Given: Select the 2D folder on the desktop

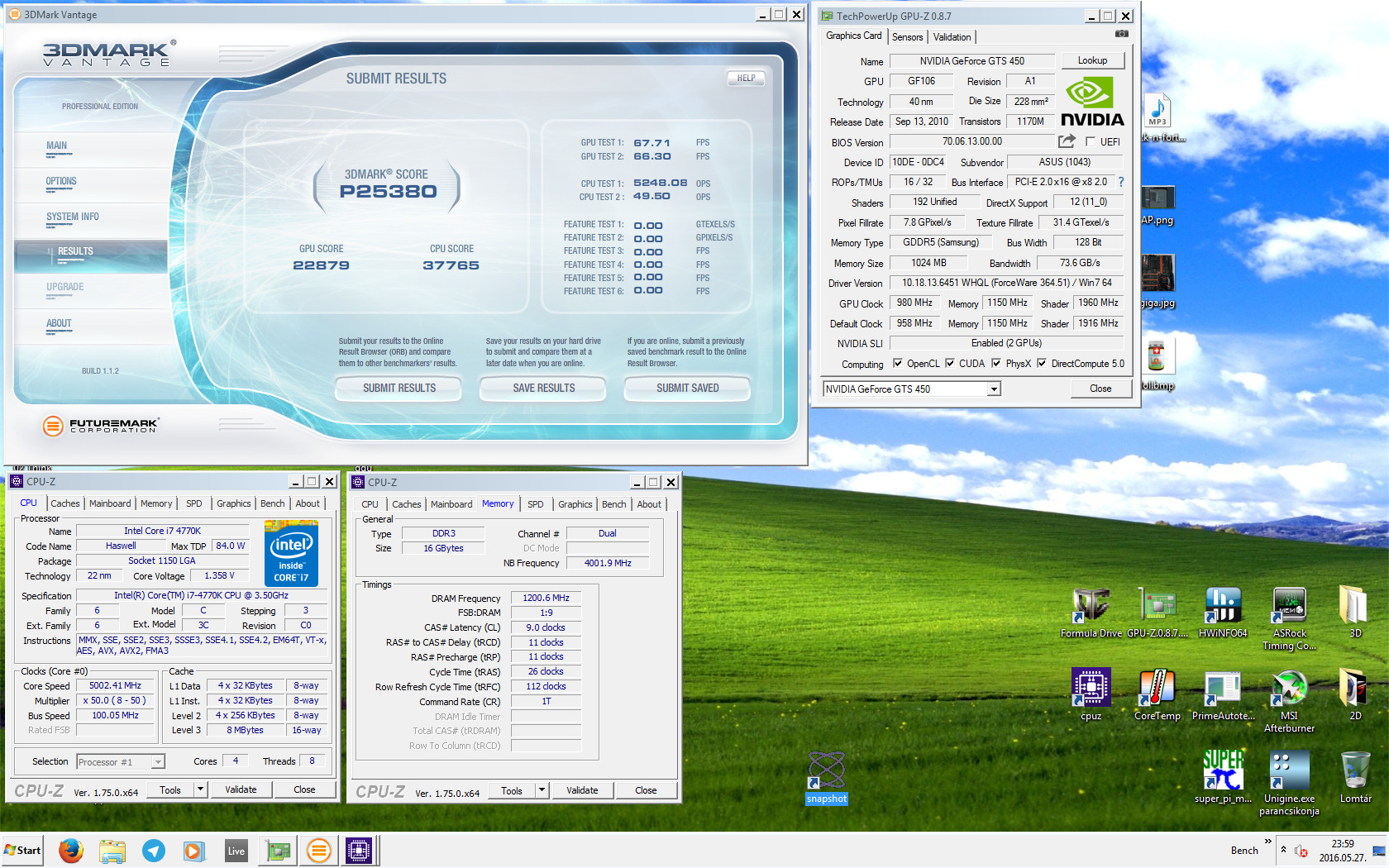Looking at the screenshot, I should coord(1355,695).
